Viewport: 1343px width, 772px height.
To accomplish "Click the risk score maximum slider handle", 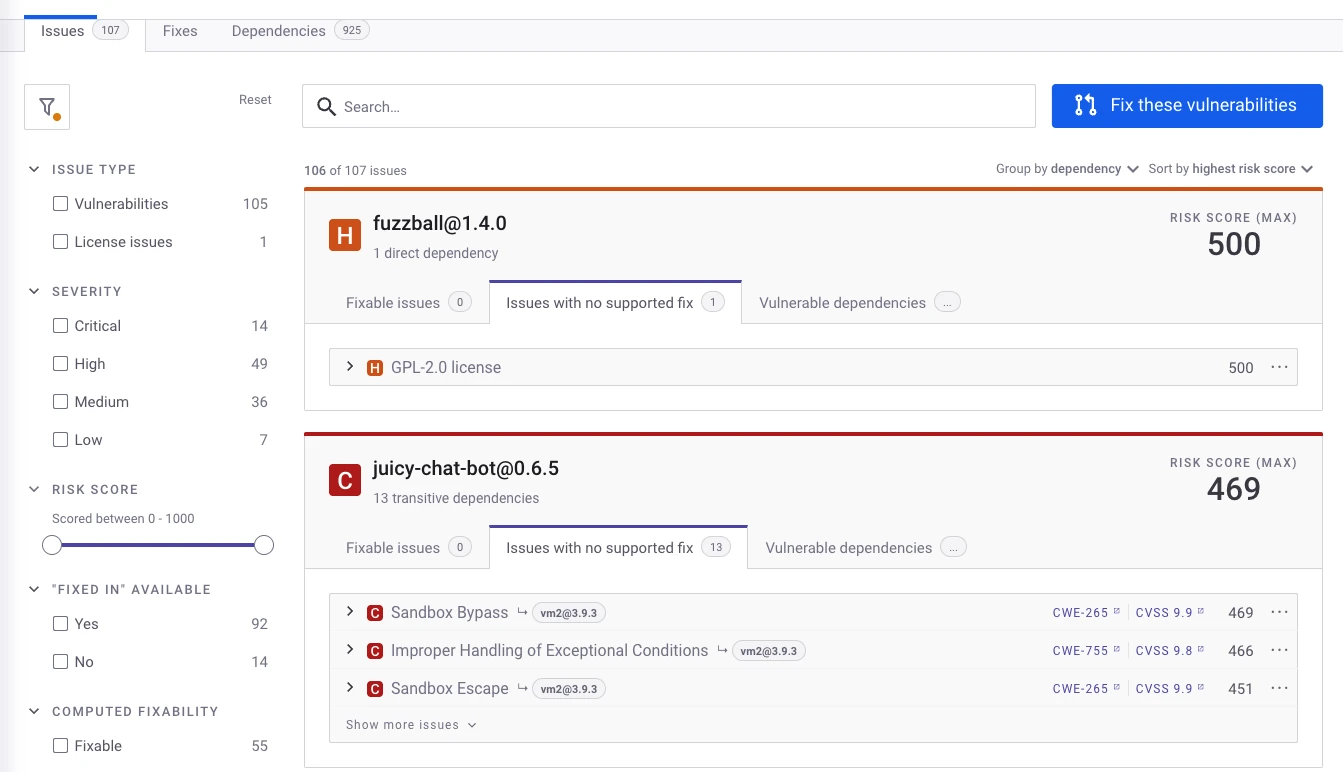I will click(x=264, y=545).
